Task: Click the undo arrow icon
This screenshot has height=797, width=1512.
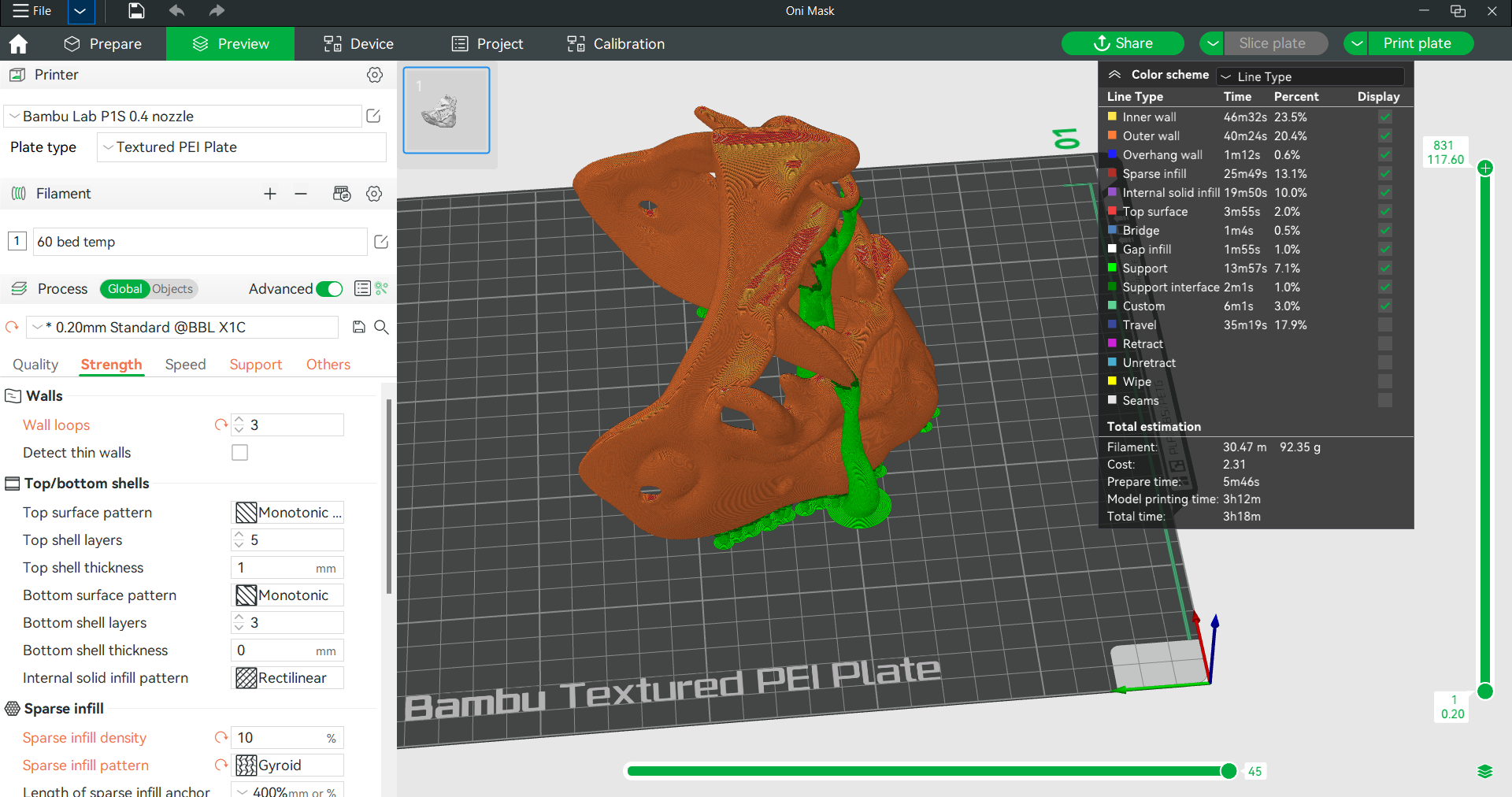Action: tap(176, 11)
